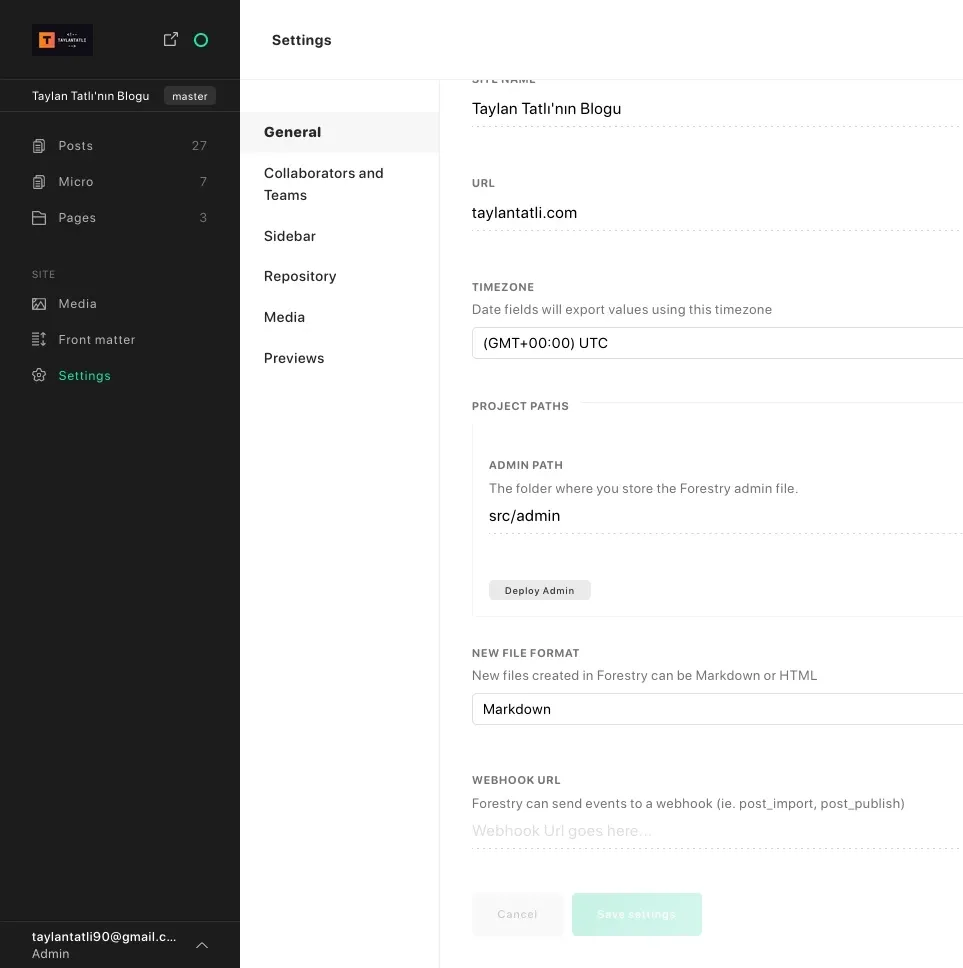Open site in new window icon
Image resolution: width=963 pixels, height=968 pixels.
pos(171,39)
